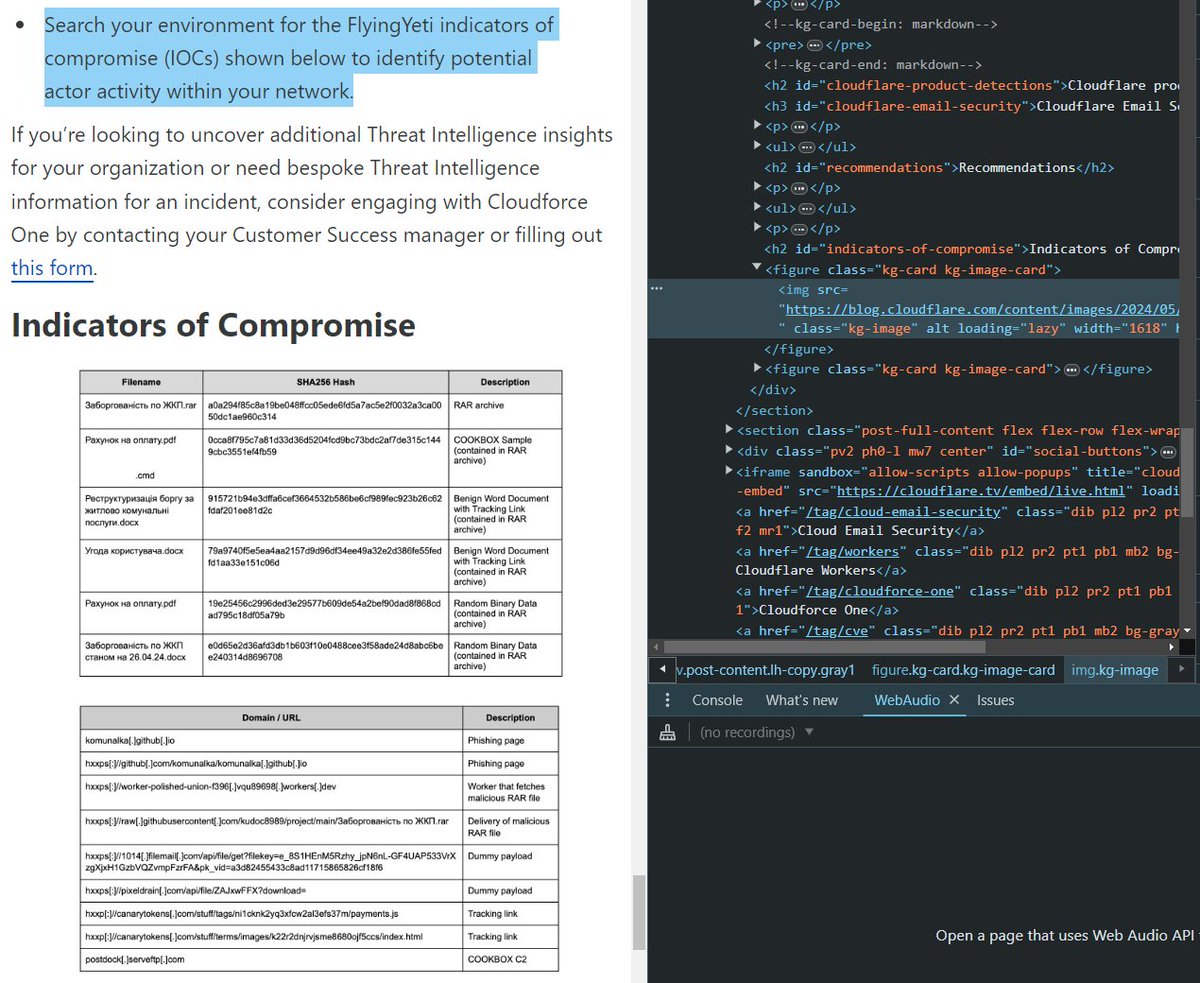Expand the collapsed figure kg-image-card node
This screenshot has height=983, width=1200.
[757, 370]
